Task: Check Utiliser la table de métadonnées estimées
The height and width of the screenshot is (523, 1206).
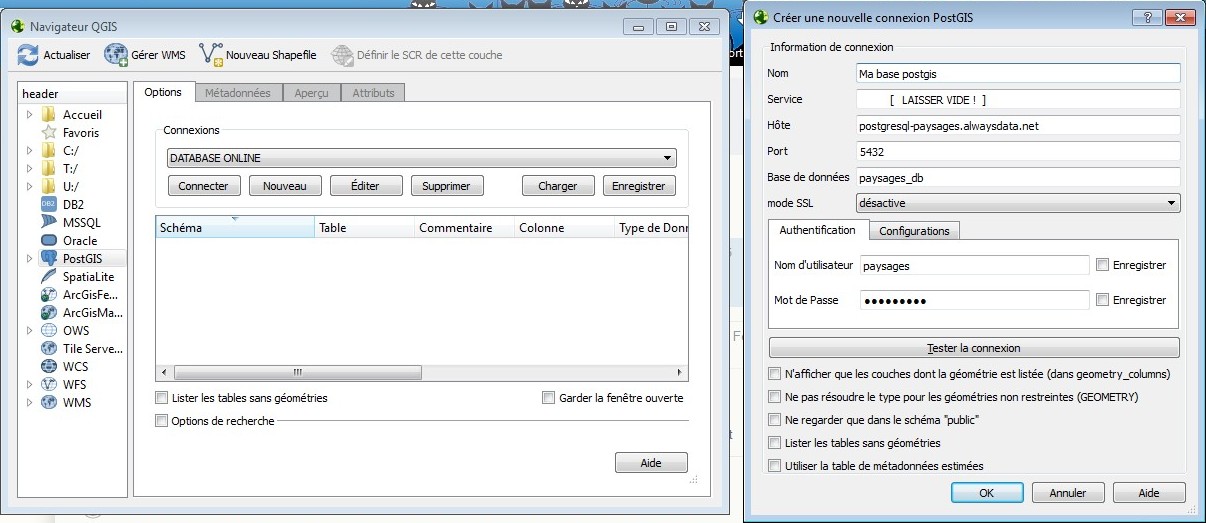Action: pyautogui.click(x=774, y=466)
